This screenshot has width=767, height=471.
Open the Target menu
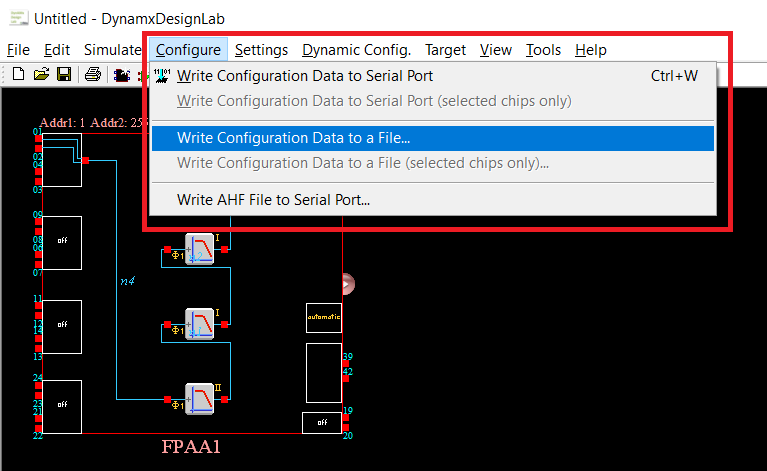[x=445, y=50]
